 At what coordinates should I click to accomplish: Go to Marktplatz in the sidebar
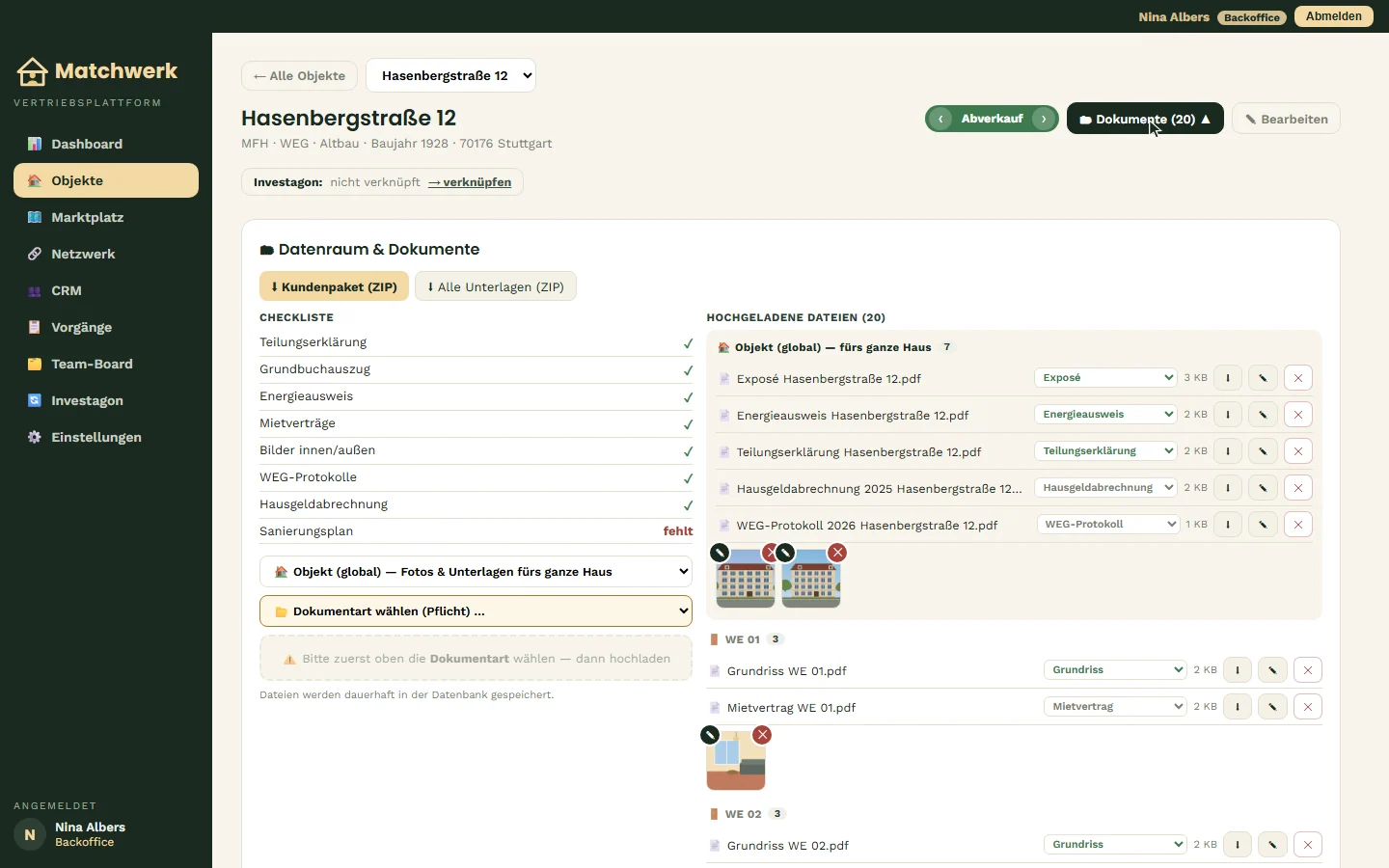click(x=106, y=217)
